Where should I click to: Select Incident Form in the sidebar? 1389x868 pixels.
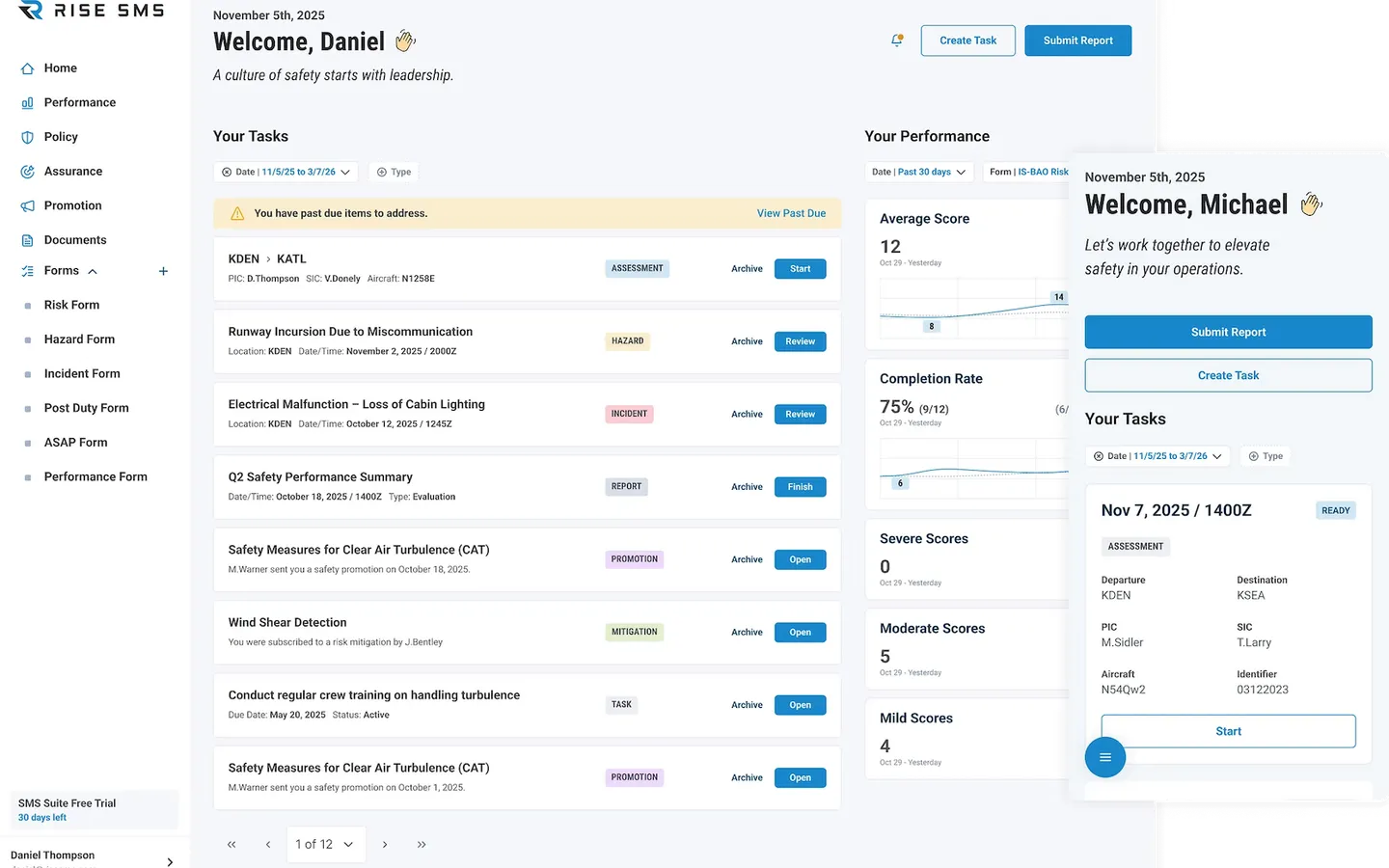point(82,373)
